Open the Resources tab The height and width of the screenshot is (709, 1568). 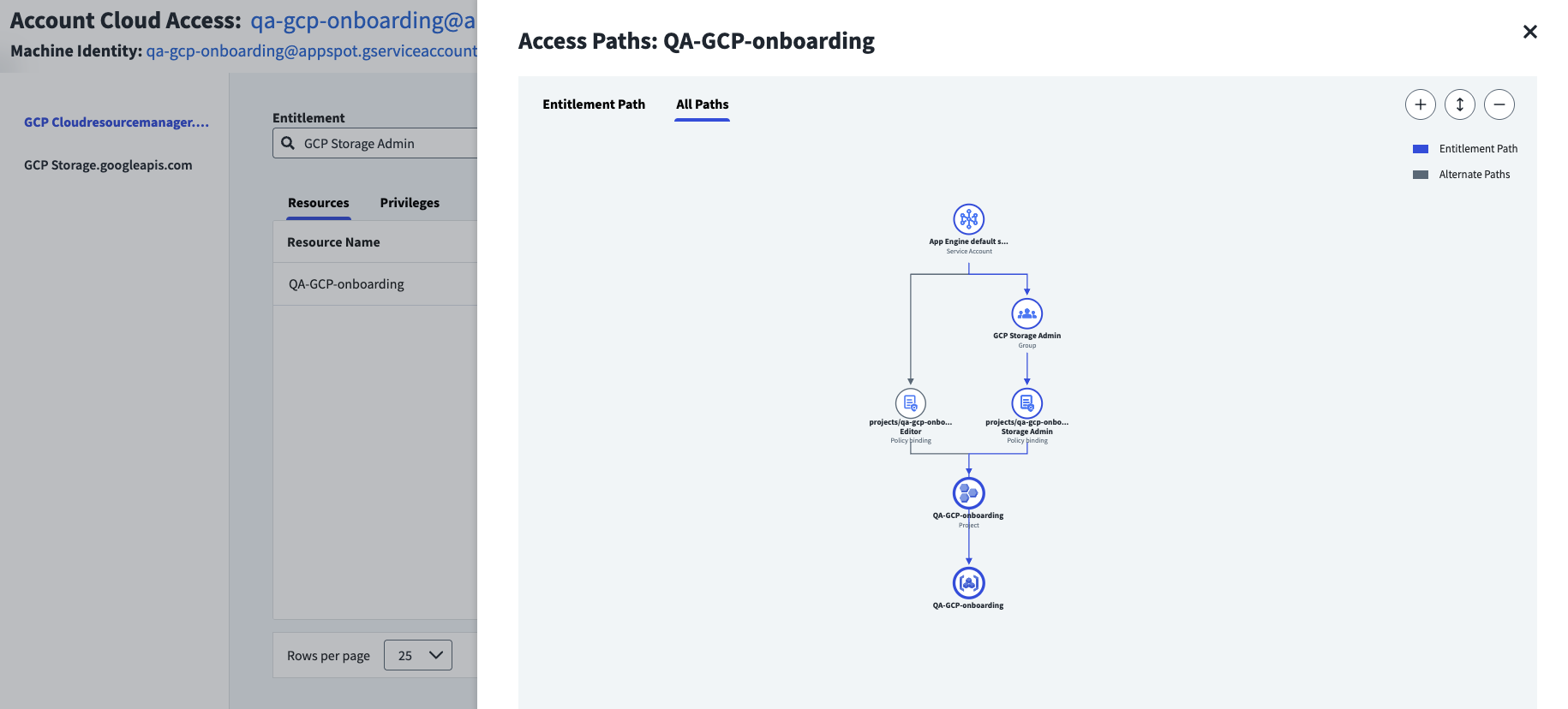pos(319,203)
